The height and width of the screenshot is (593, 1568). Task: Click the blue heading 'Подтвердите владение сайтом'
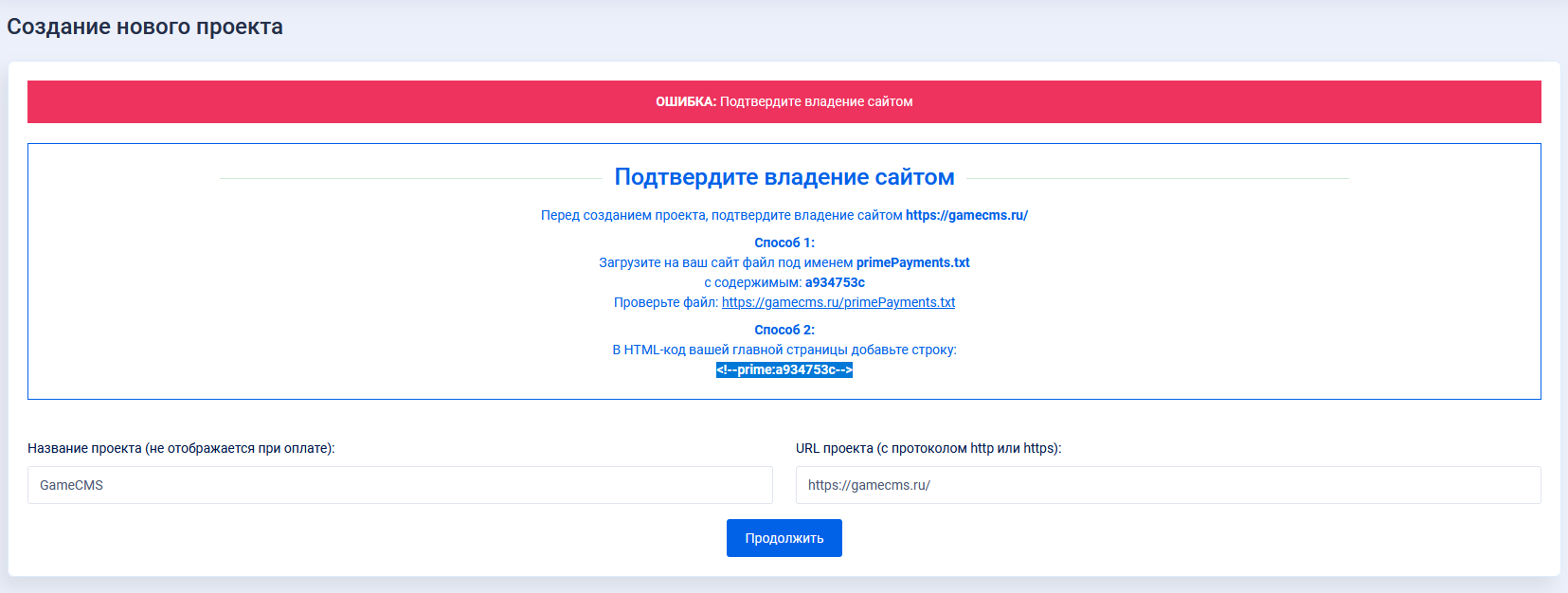point(784,177)
